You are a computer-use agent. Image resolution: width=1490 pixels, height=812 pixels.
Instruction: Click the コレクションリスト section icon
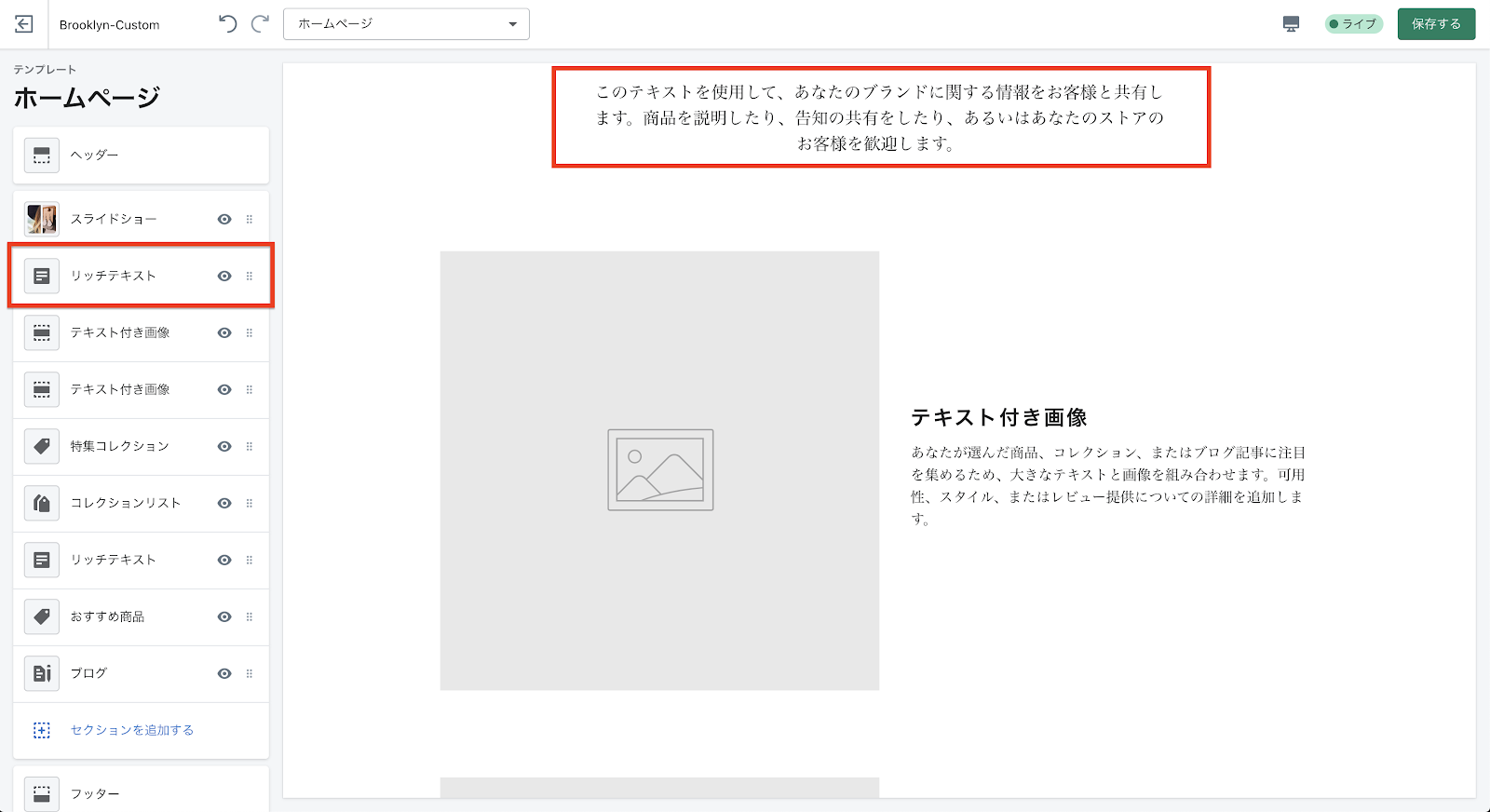tap(42, 503)
